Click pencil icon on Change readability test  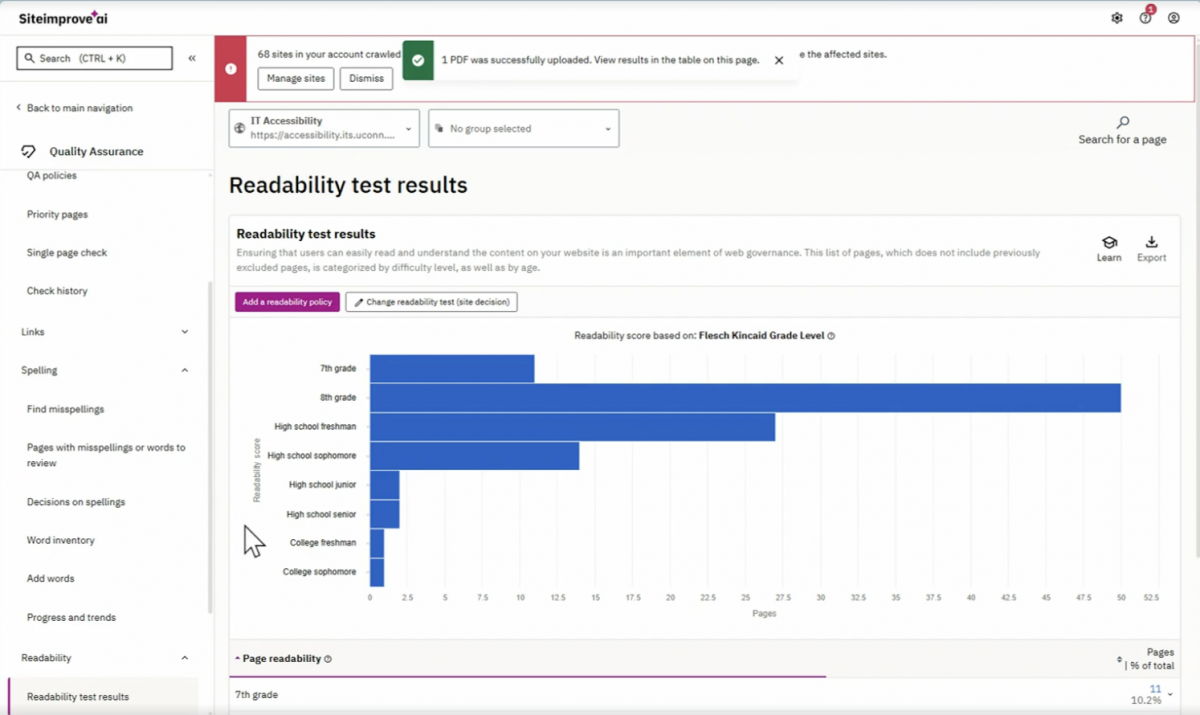[x=359, y=302]
